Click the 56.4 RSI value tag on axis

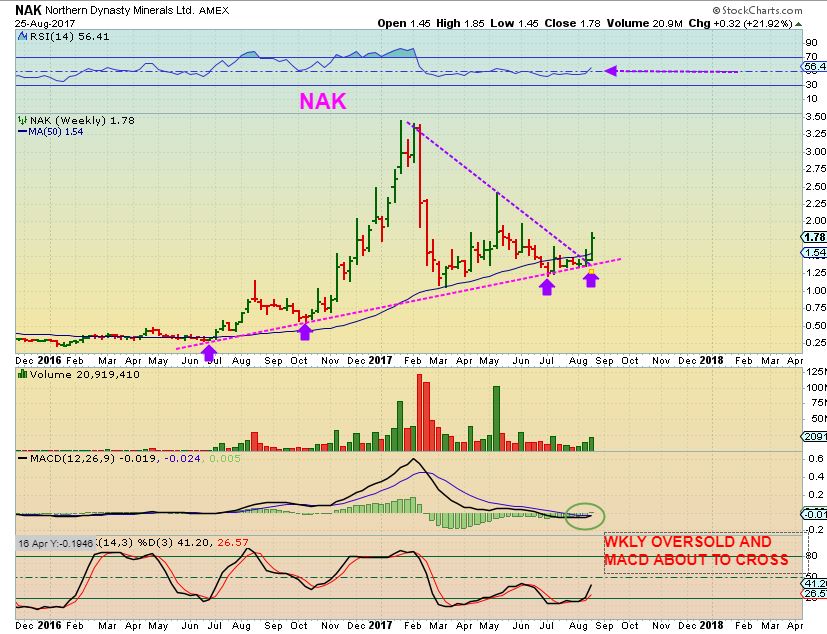(815, 67)
